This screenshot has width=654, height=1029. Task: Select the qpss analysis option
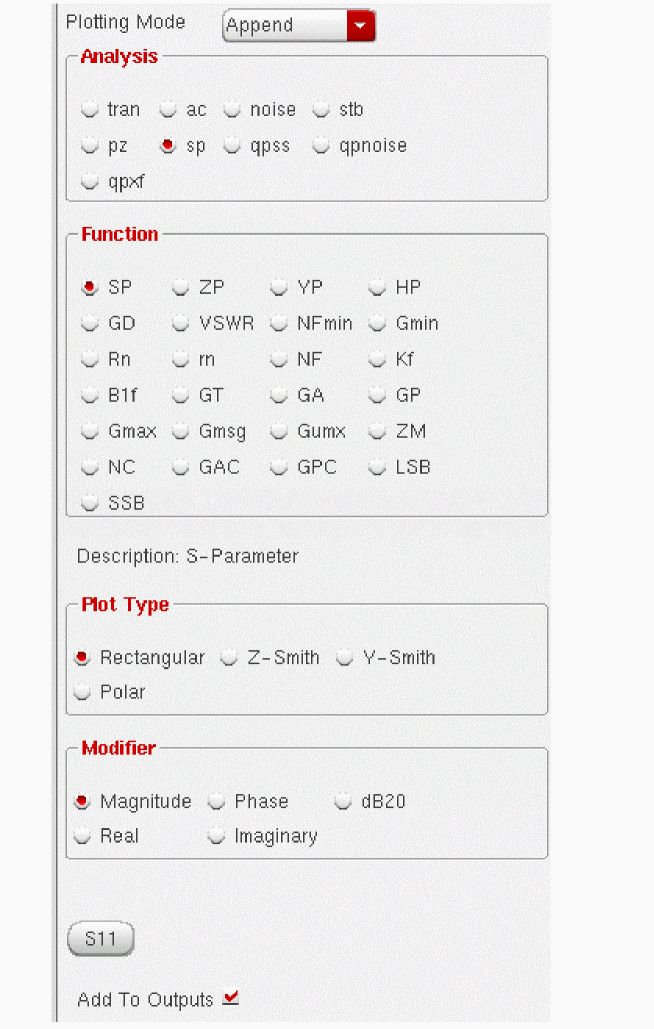232,146
